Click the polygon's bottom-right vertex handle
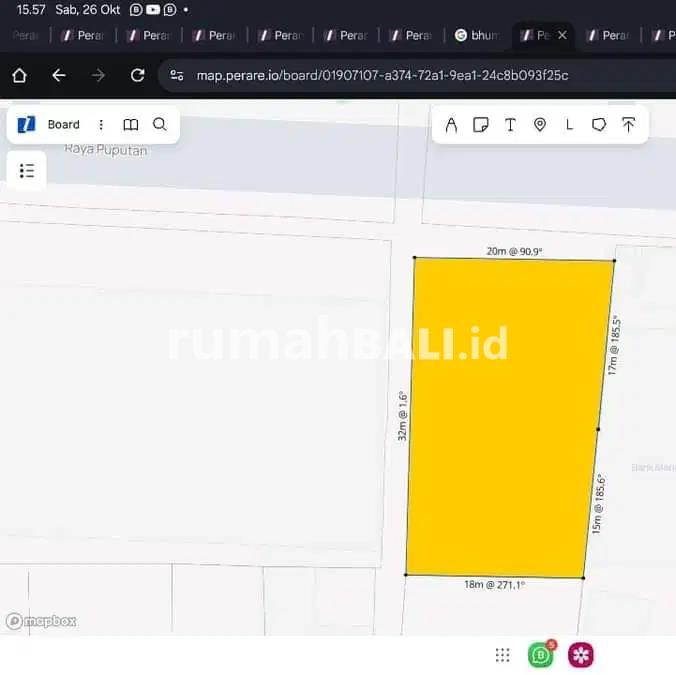676x675 pixels. point(583,578)
